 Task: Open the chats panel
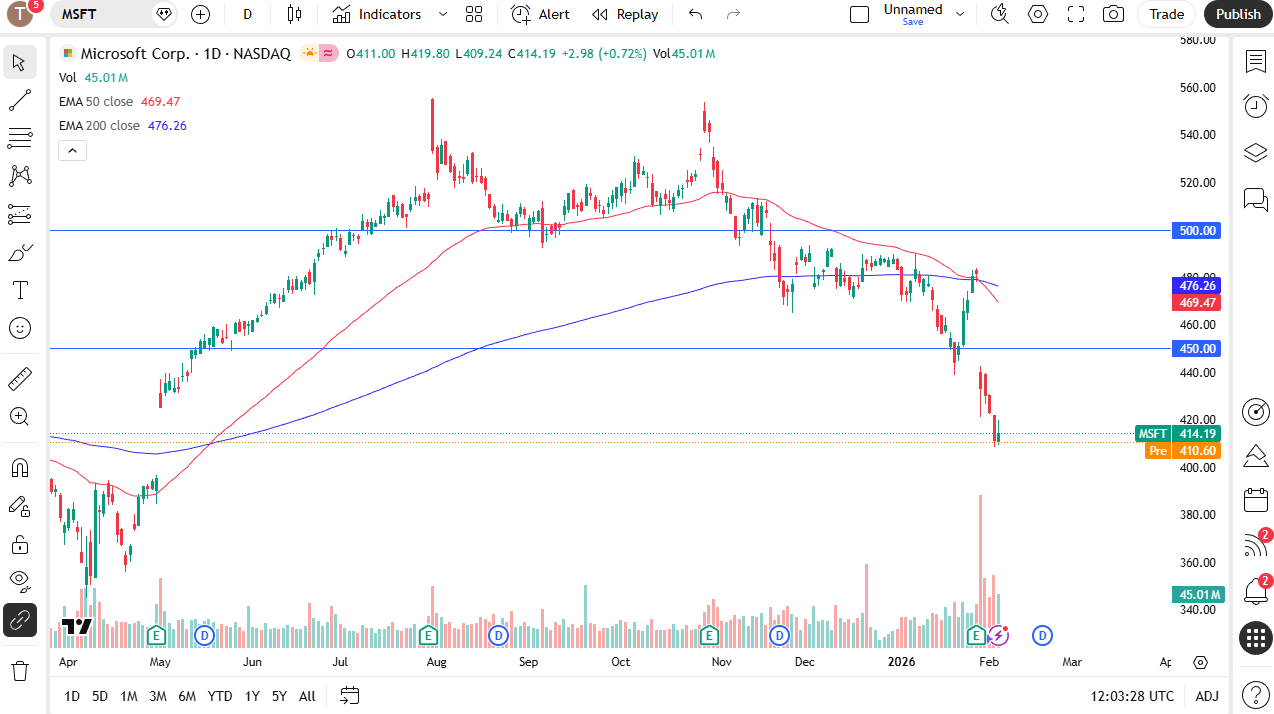click(1255, 198)
